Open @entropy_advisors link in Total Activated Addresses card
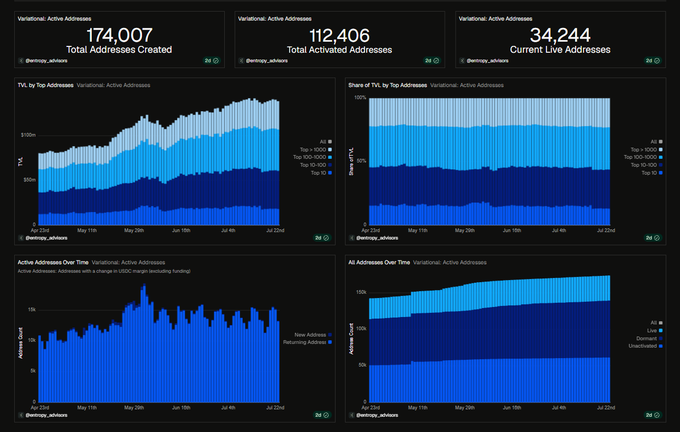Screen dimensions: 680x432 tap(267, 61)
